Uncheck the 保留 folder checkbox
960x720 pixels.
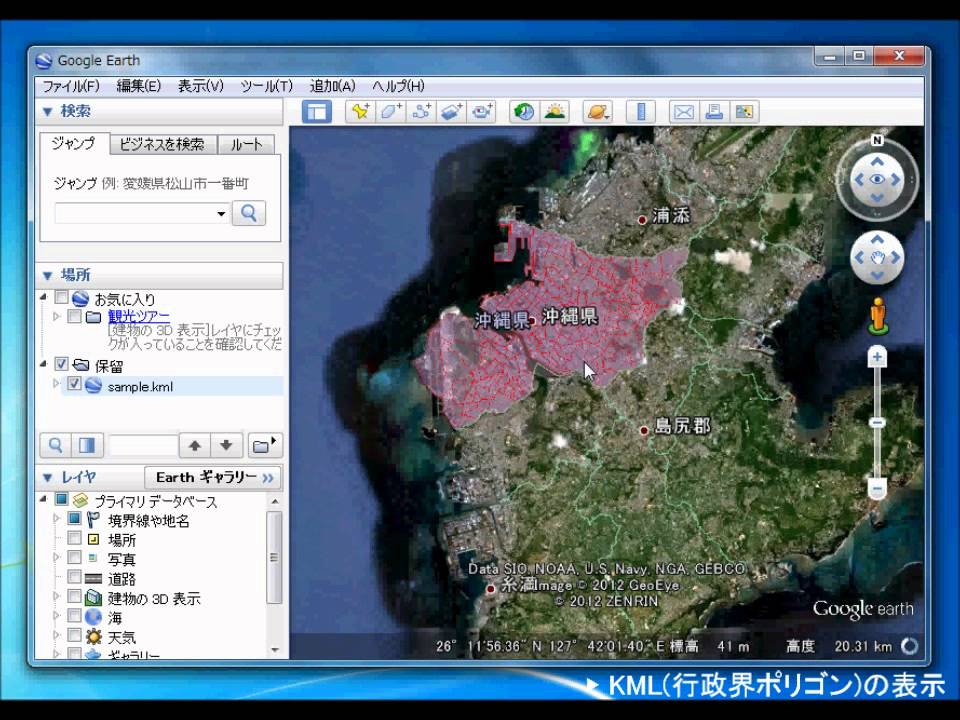pyautogui.click(x=61, y=364)
